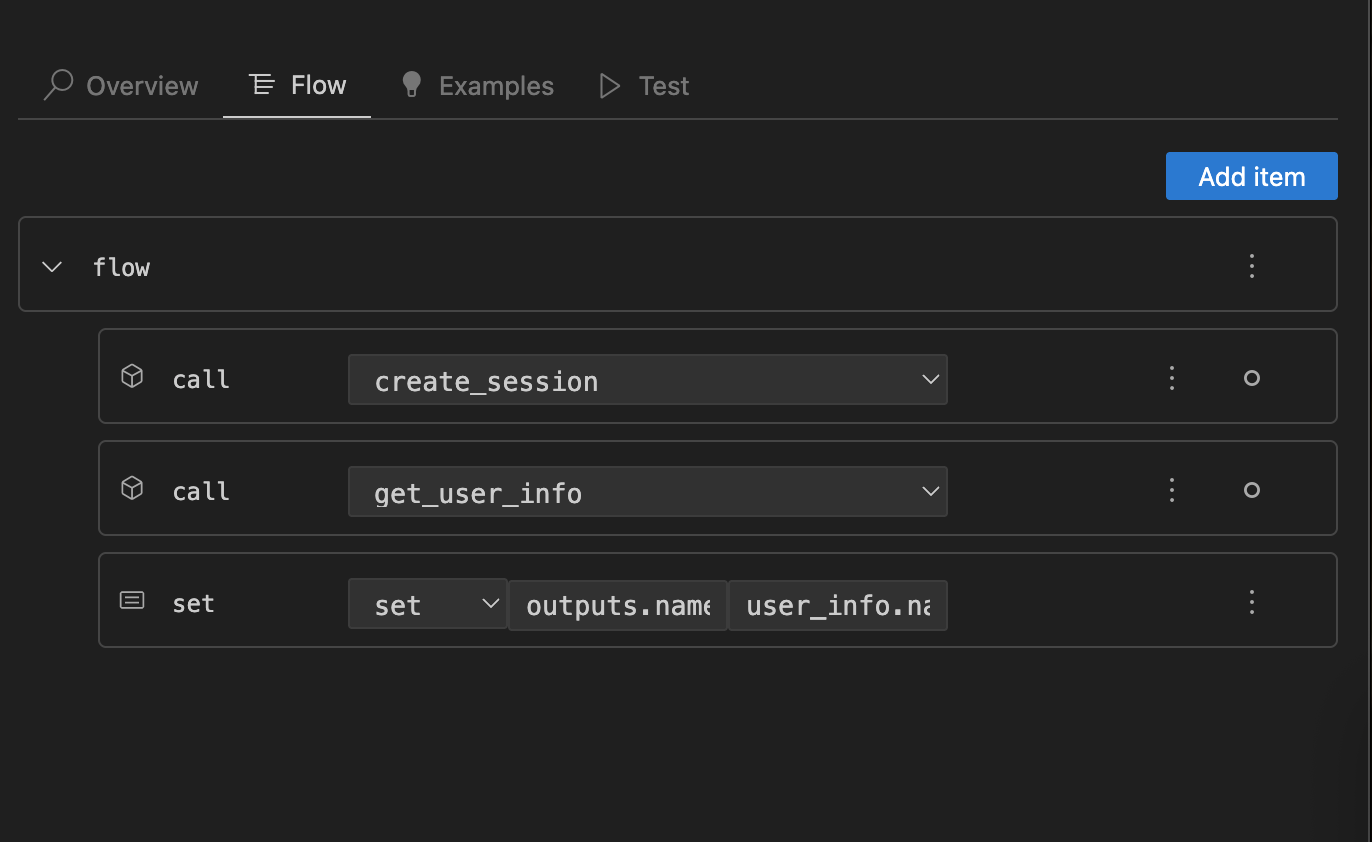Open three-dot menu for get_user_info call
Viewport: 1372px width, 842px height.
pos(1172,490)
